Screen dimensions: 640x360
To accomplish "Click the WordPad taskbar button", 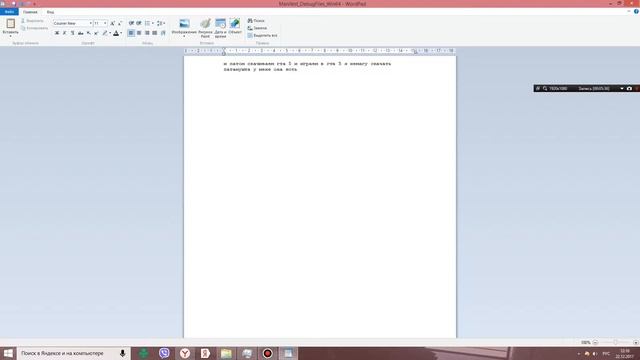I will [288, 353].
